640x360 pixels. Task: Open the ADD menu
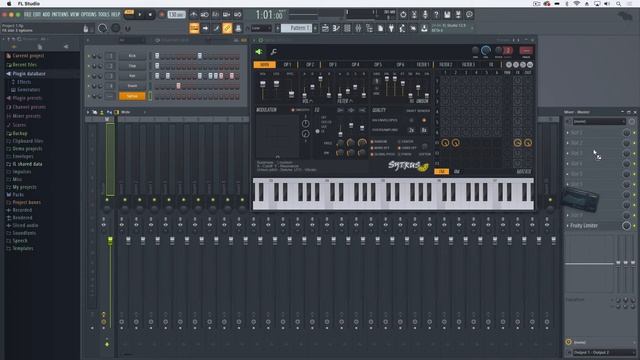pyautogui.click(x=46, y=14)
